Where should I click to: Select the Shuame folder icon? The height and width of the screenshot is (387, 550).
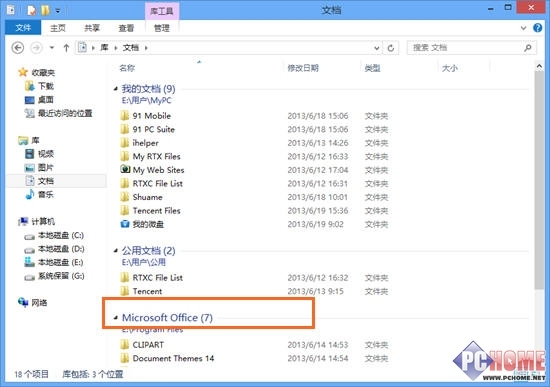point(125,197)
